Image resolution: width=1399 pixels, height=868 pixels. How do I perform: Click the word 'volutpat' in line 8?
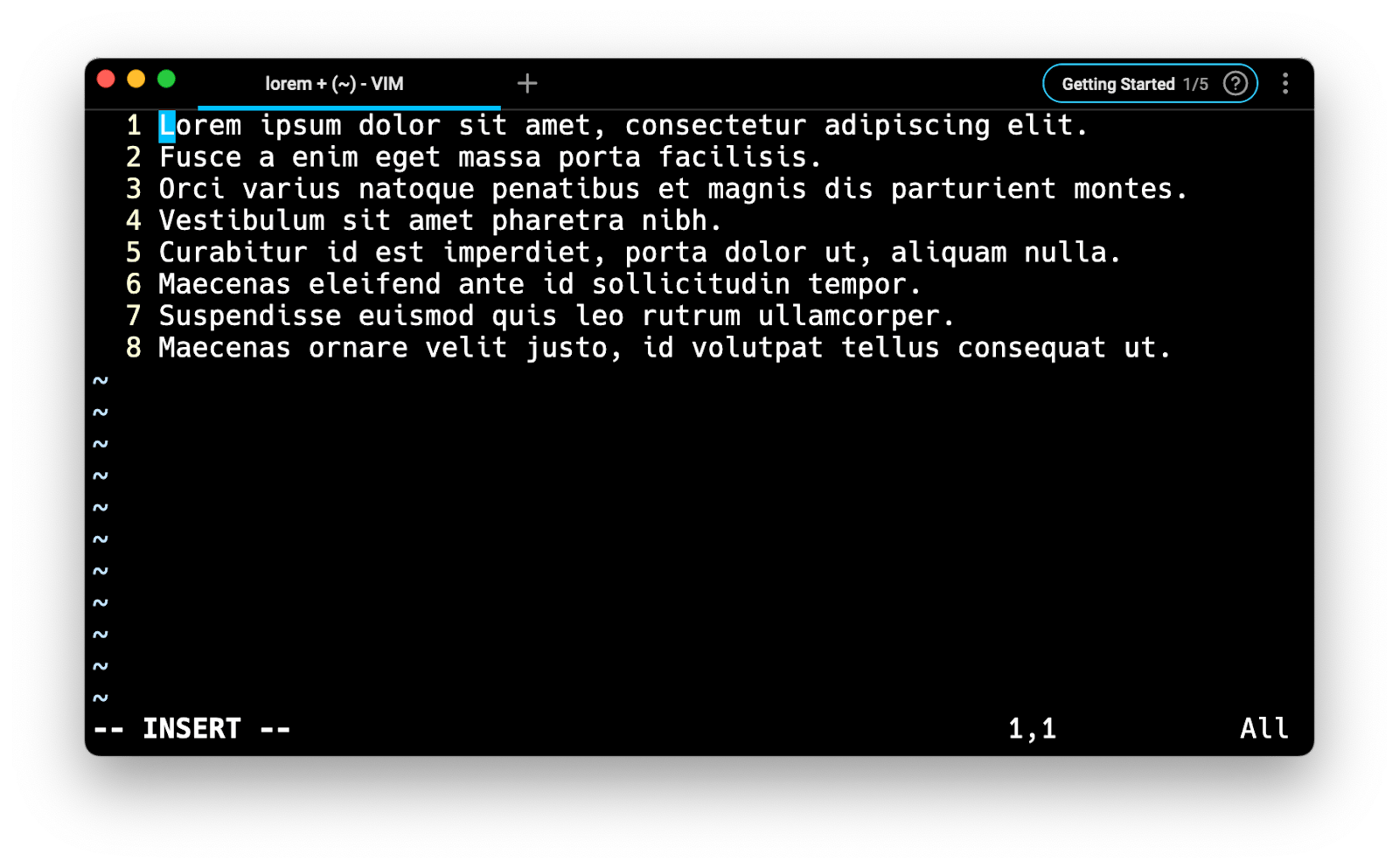pyautogui.click(x=757, y=348)
